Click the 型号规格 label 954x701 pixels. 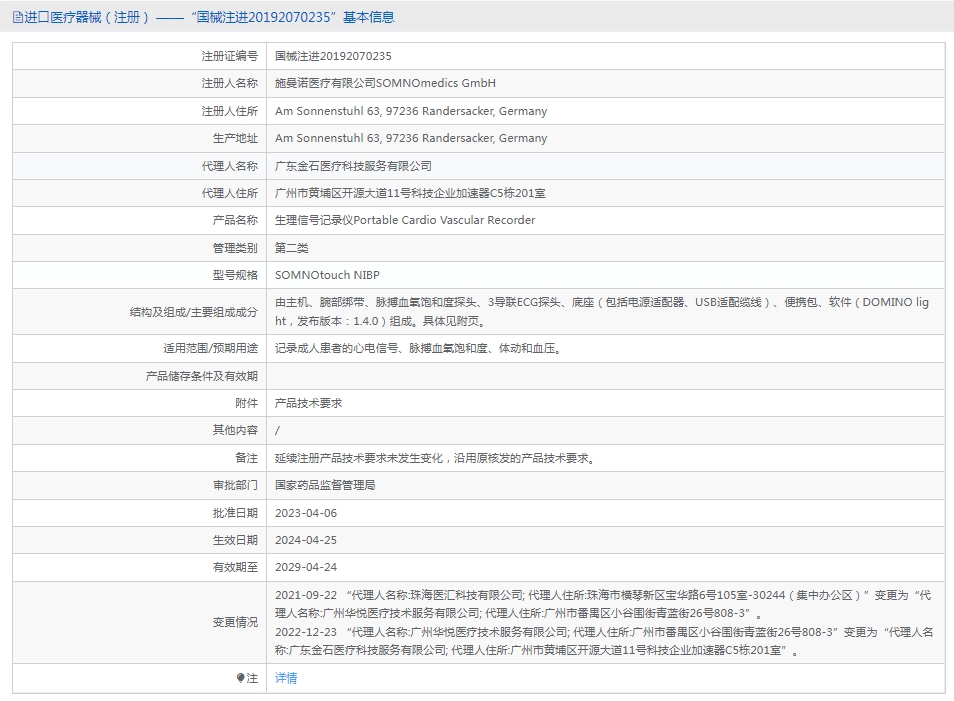click(235, 275)
